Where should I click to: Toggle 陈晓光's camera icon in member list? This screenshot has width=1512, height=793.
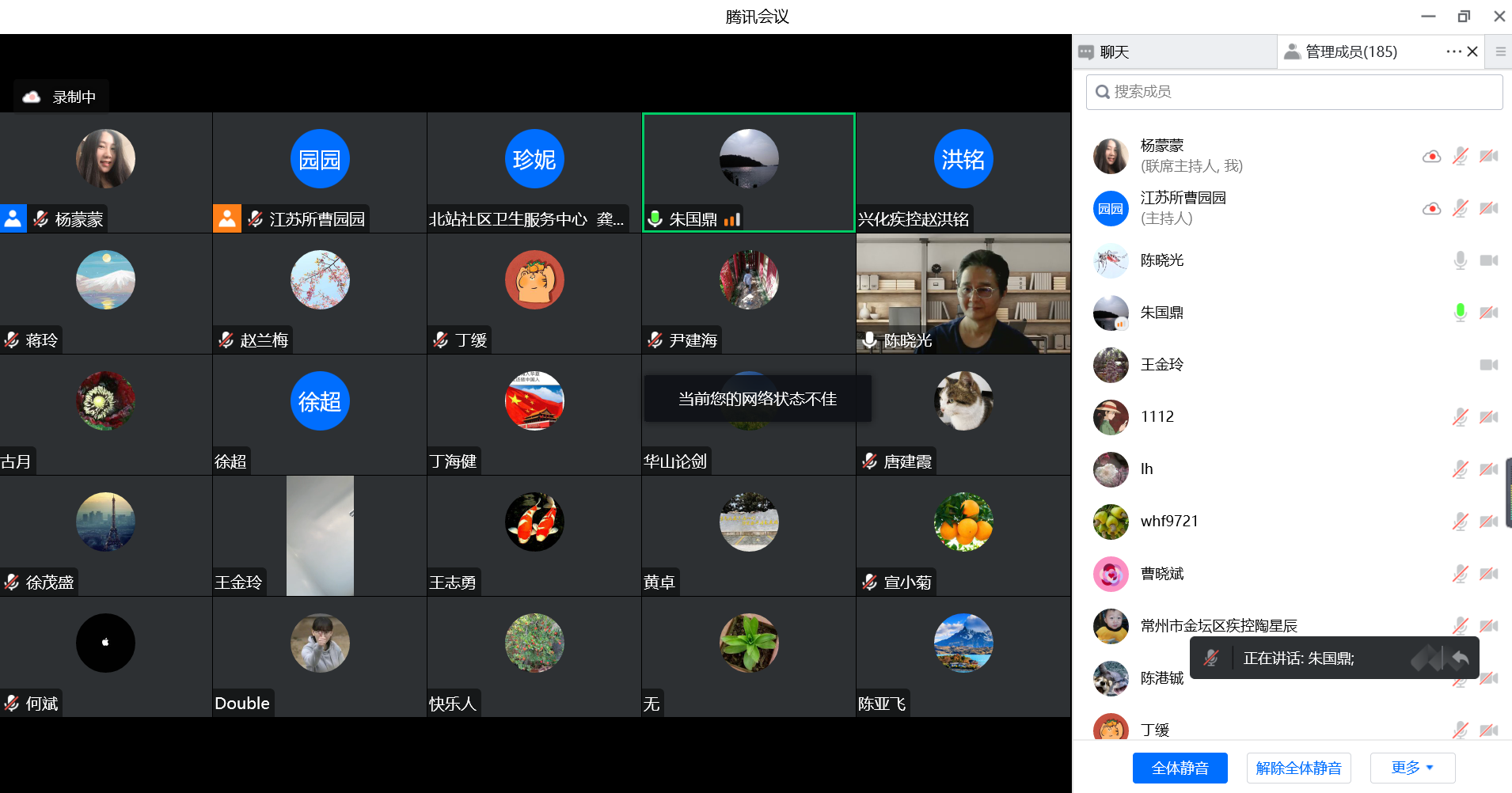point(1489,260)
